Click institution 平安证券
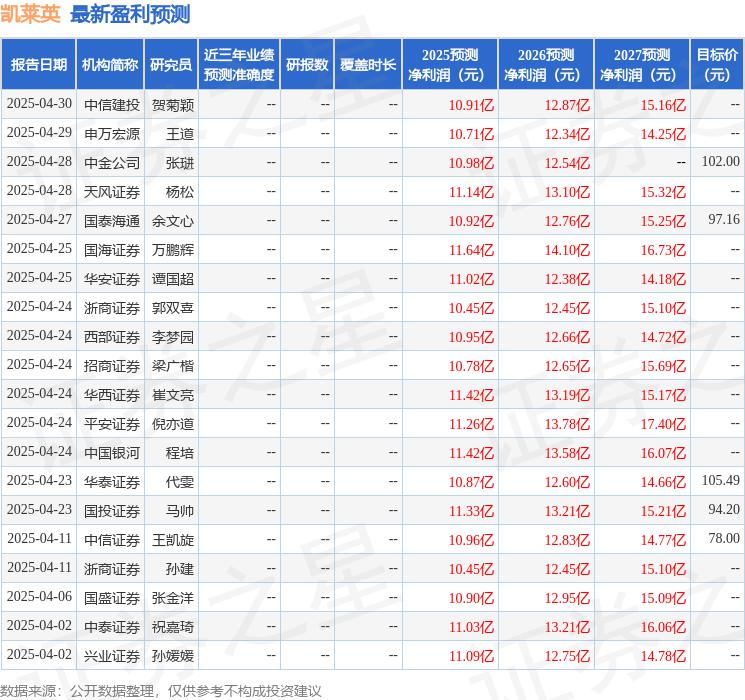The image size is (745, 700). (112, 424)
